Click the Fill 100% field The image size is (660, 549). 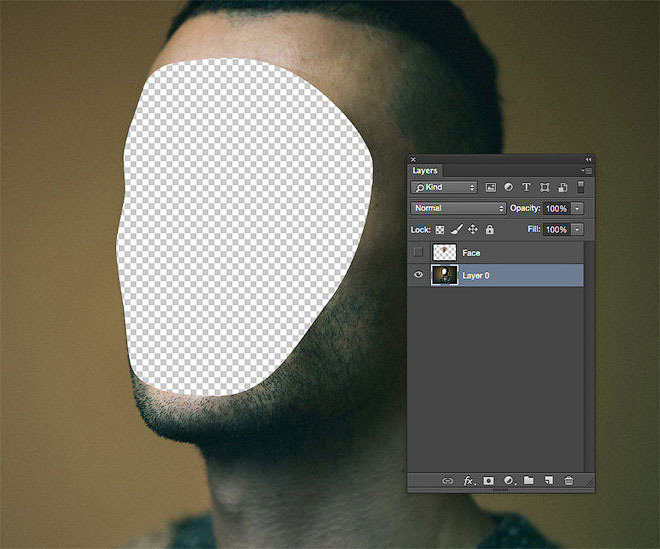click(556, 229)
